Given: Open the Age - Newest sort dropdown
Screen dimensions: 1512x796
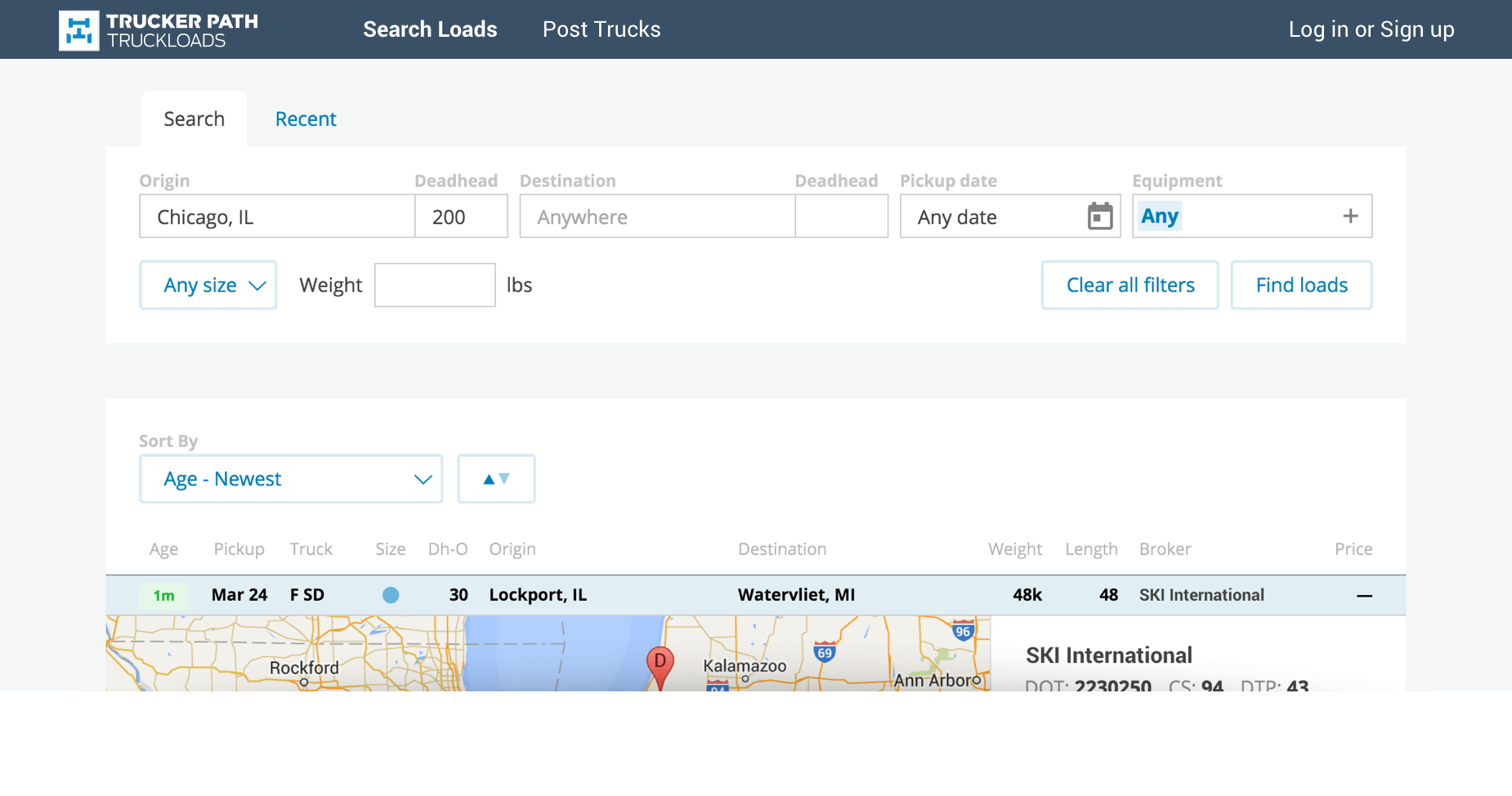Looking at the screenshot, I should click(x=291, y=479).
